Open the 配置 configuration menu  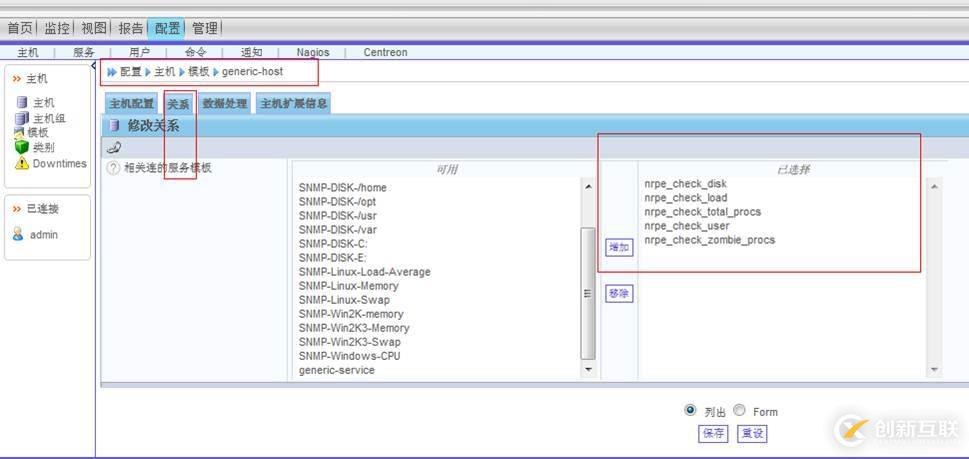[x=167, y=28]
